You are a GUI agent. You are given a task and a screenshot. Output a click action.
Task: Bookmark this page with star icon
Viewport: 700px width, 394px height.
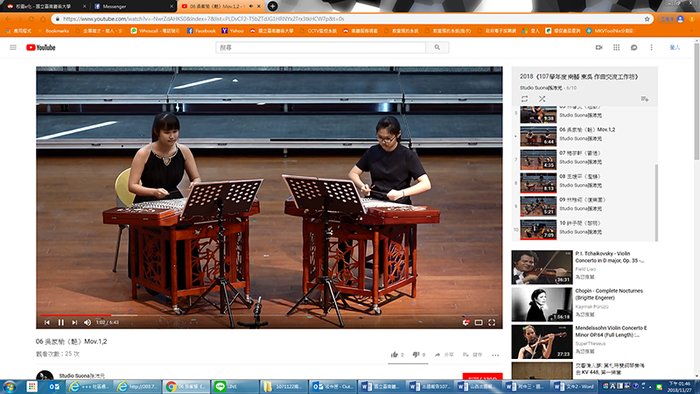[x=647, y=19]
